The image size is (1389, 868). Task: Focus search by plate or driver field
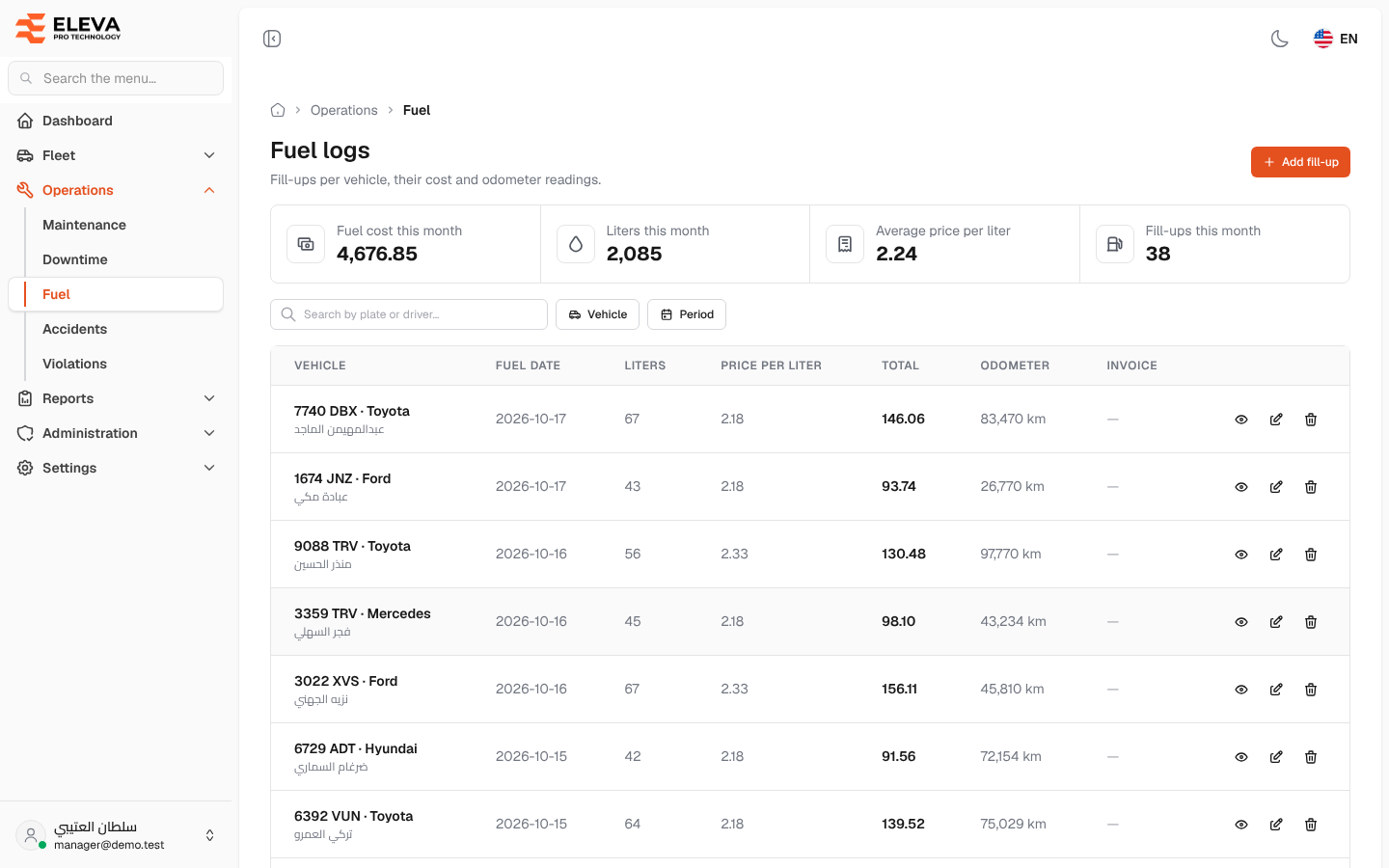point(409,314)
